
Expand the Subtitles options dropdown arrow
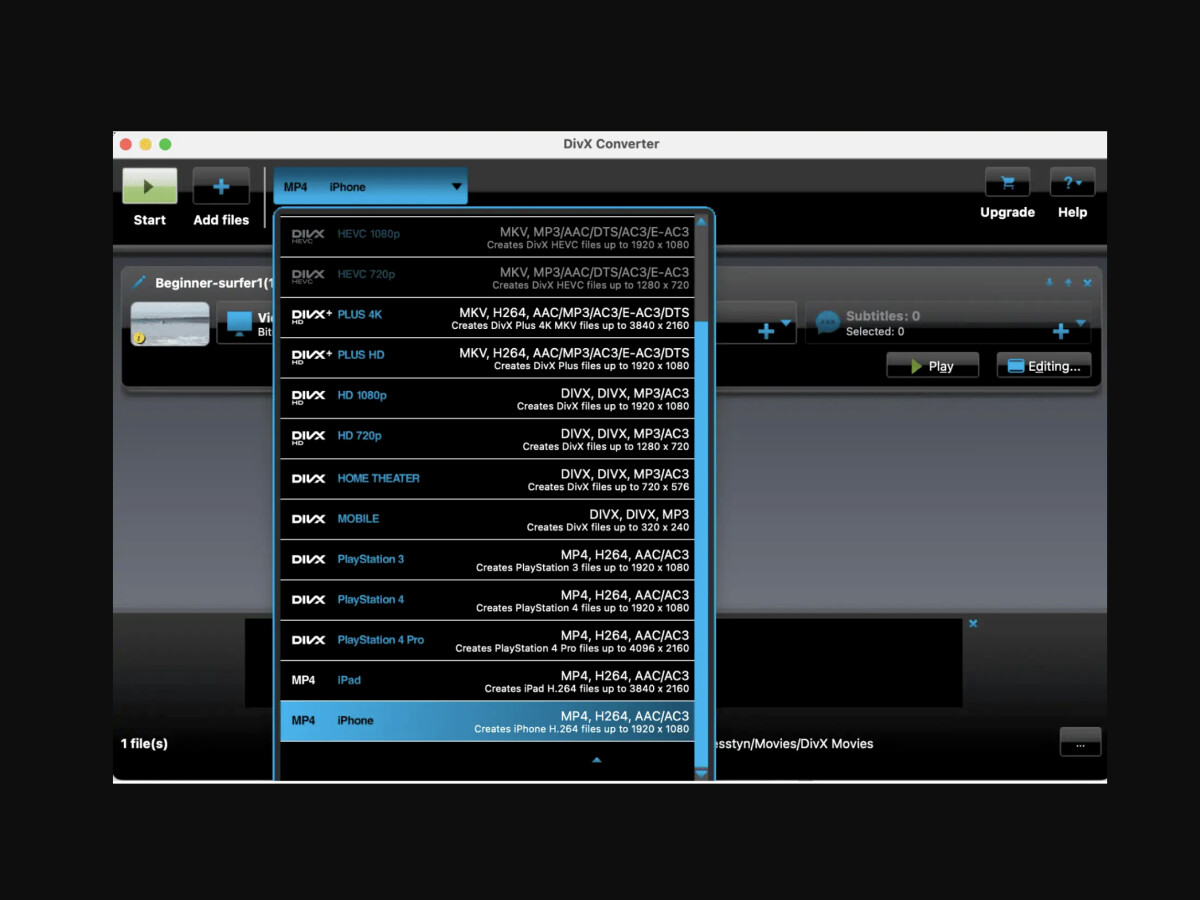point(1081,323)
